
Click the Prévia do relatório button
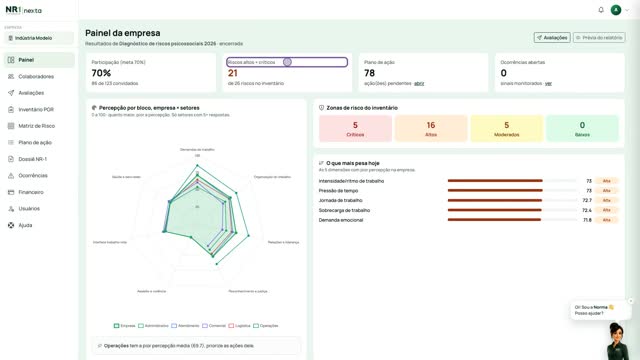599,38
